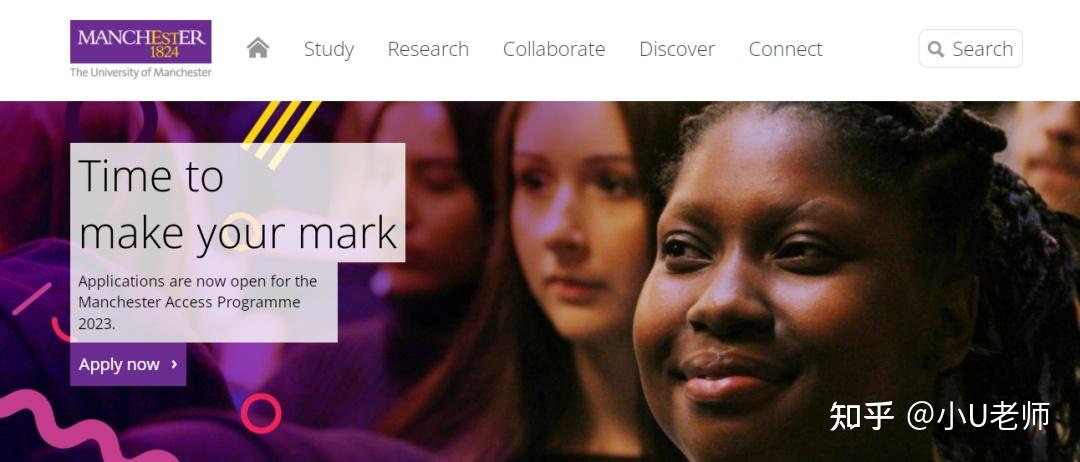Click the pink circle decoration at bottom
The width and height of the screenshot is (1080, 462).
tap(261, 413)
